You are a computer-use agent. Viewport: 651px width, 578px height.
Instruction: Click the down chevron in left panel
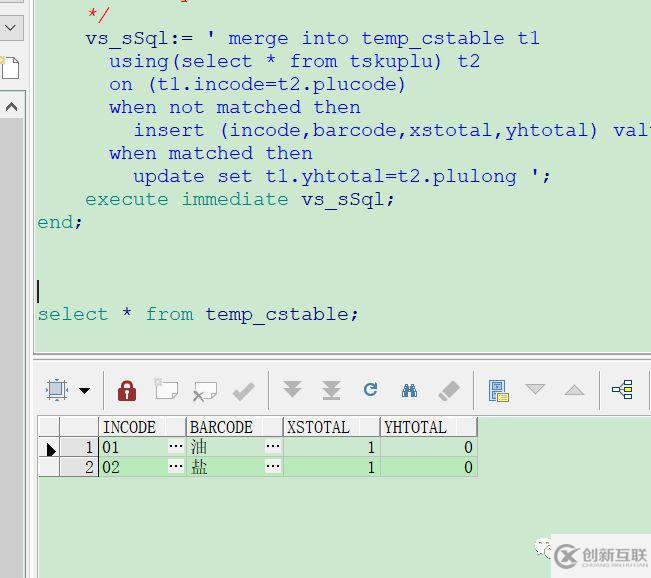click(x=10, y=28)
